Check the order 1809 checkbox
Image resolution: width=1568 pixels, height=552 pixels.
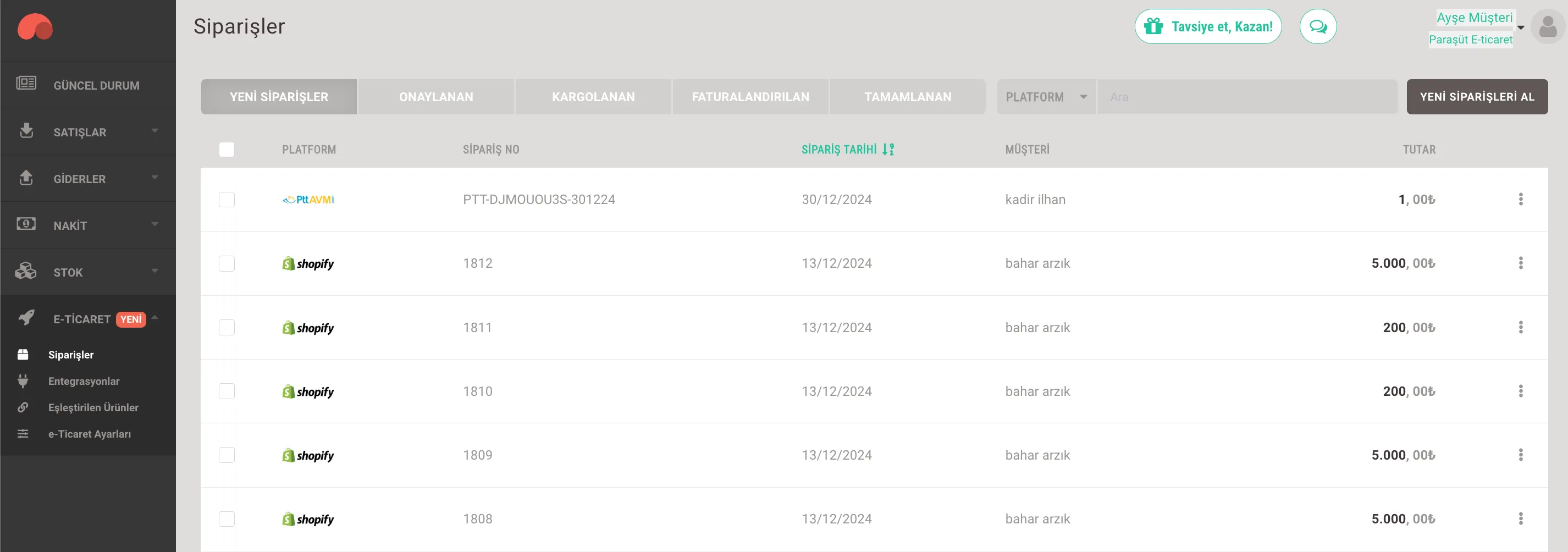click(x=227, y=455)
